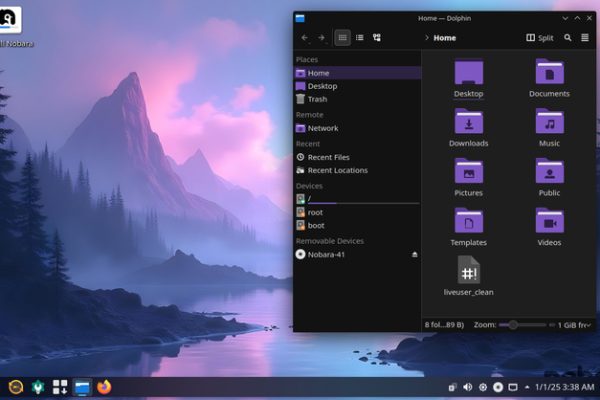Open the disc device notifier tray icon
The width and height of the screenshot is (600, 400).
pos(498,387)
